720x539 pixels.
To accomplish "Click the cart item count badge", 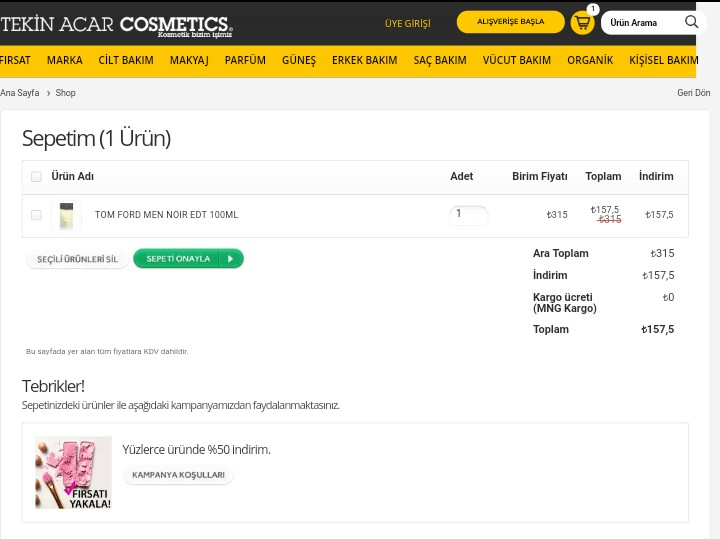I will (593, 9).
